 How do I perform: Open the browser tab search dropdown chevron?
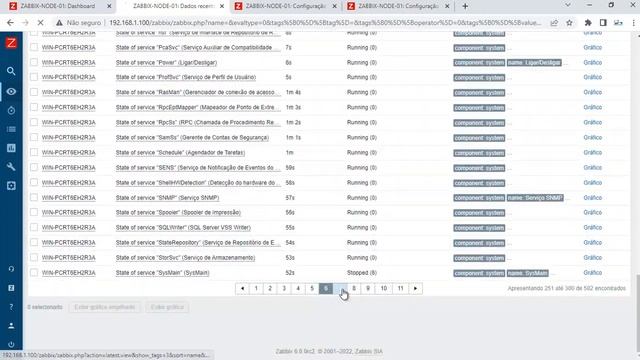568,5
